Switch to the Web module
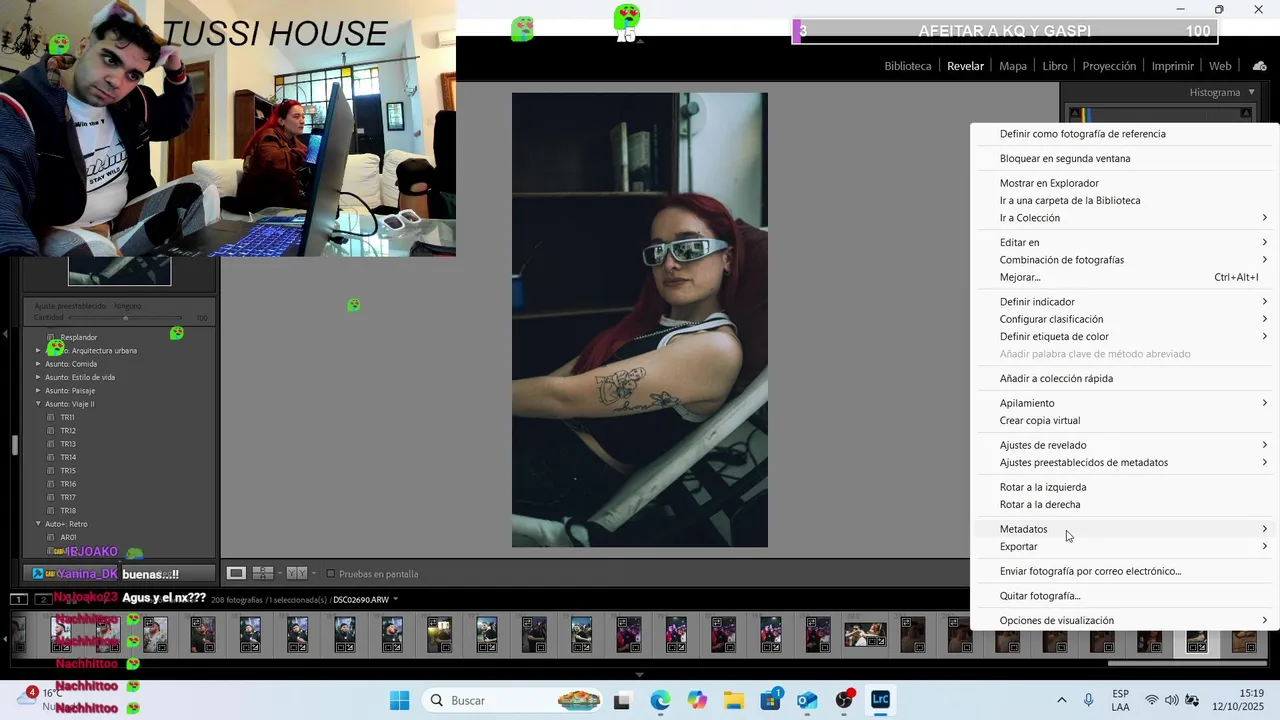Screen dimensions: 1280x720 (x=1220, y=66)
